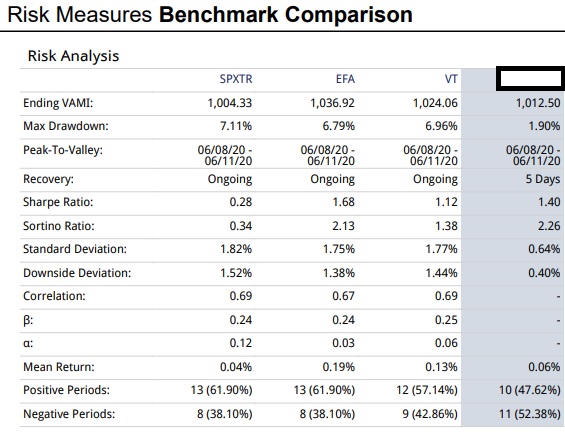The width and height of the screenshot is (565, 436).
Task: Click the Mean Return row label
Action: (58, 367)
